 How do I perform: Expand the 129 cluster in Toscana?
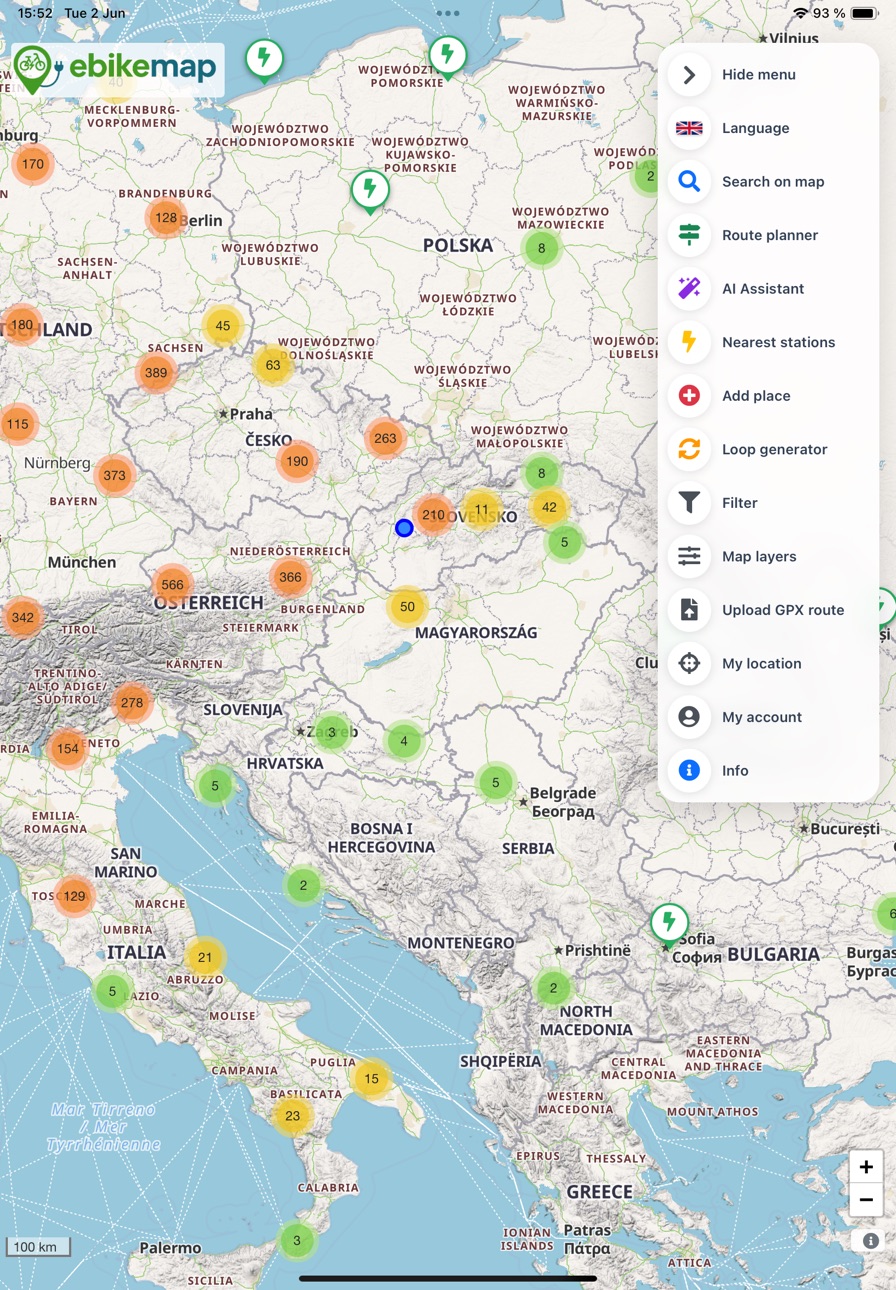point(75,896)
